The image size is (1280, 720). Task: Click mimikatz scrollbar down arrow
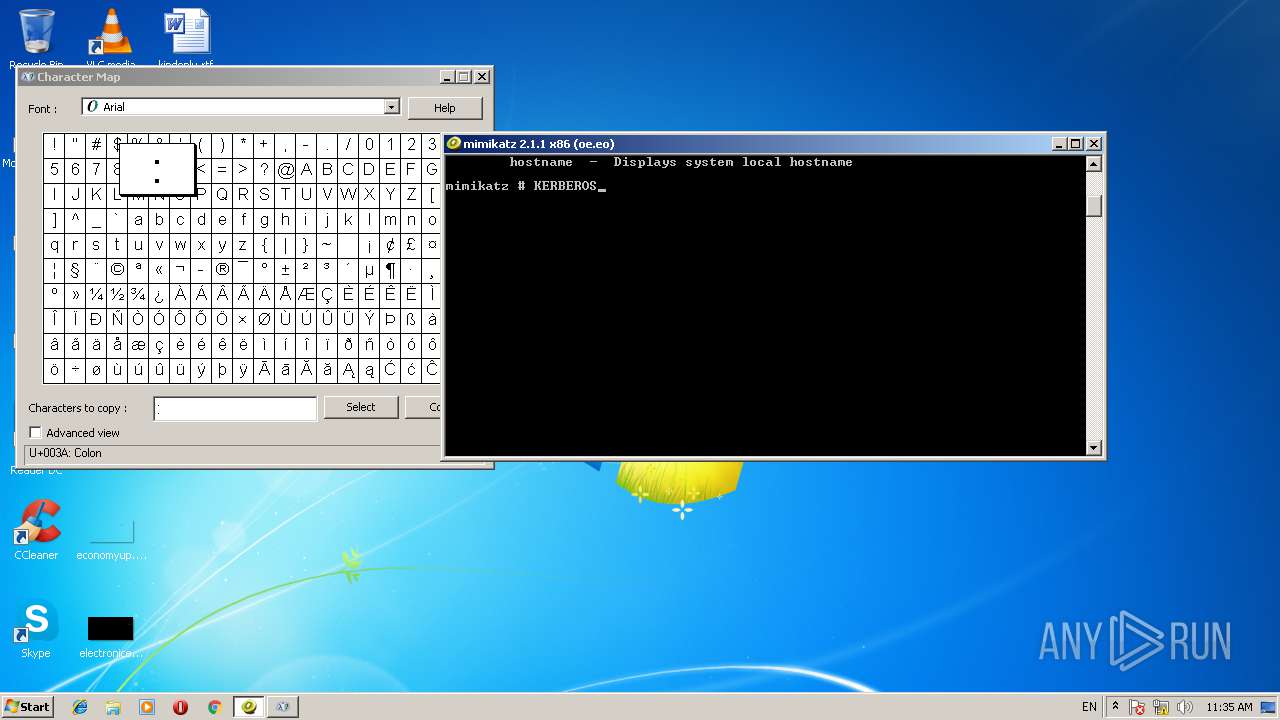(1094, 448)
